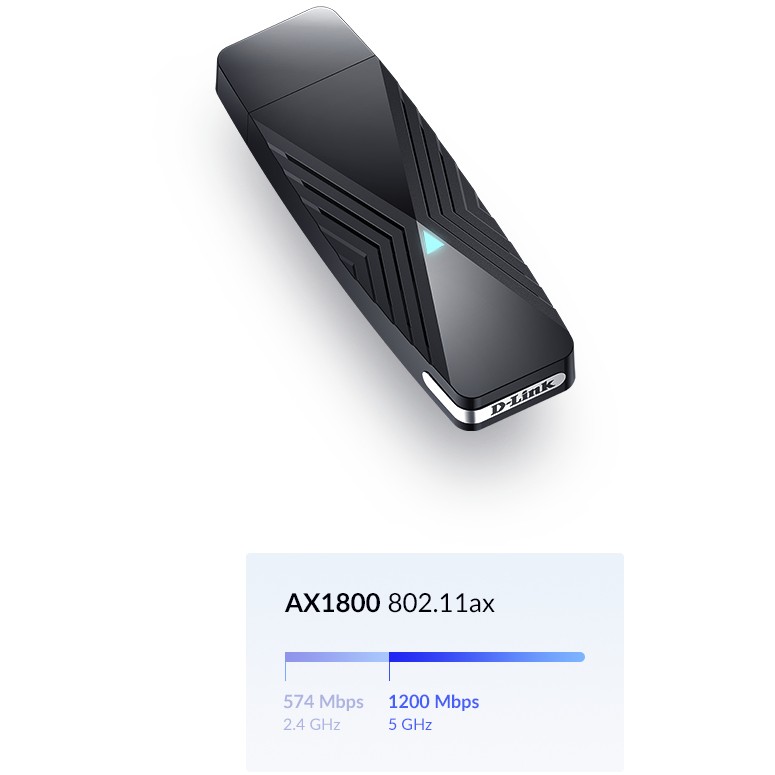Click the AX1800 heading text
This screenshot has height=775, width=775.
point(332,603)
